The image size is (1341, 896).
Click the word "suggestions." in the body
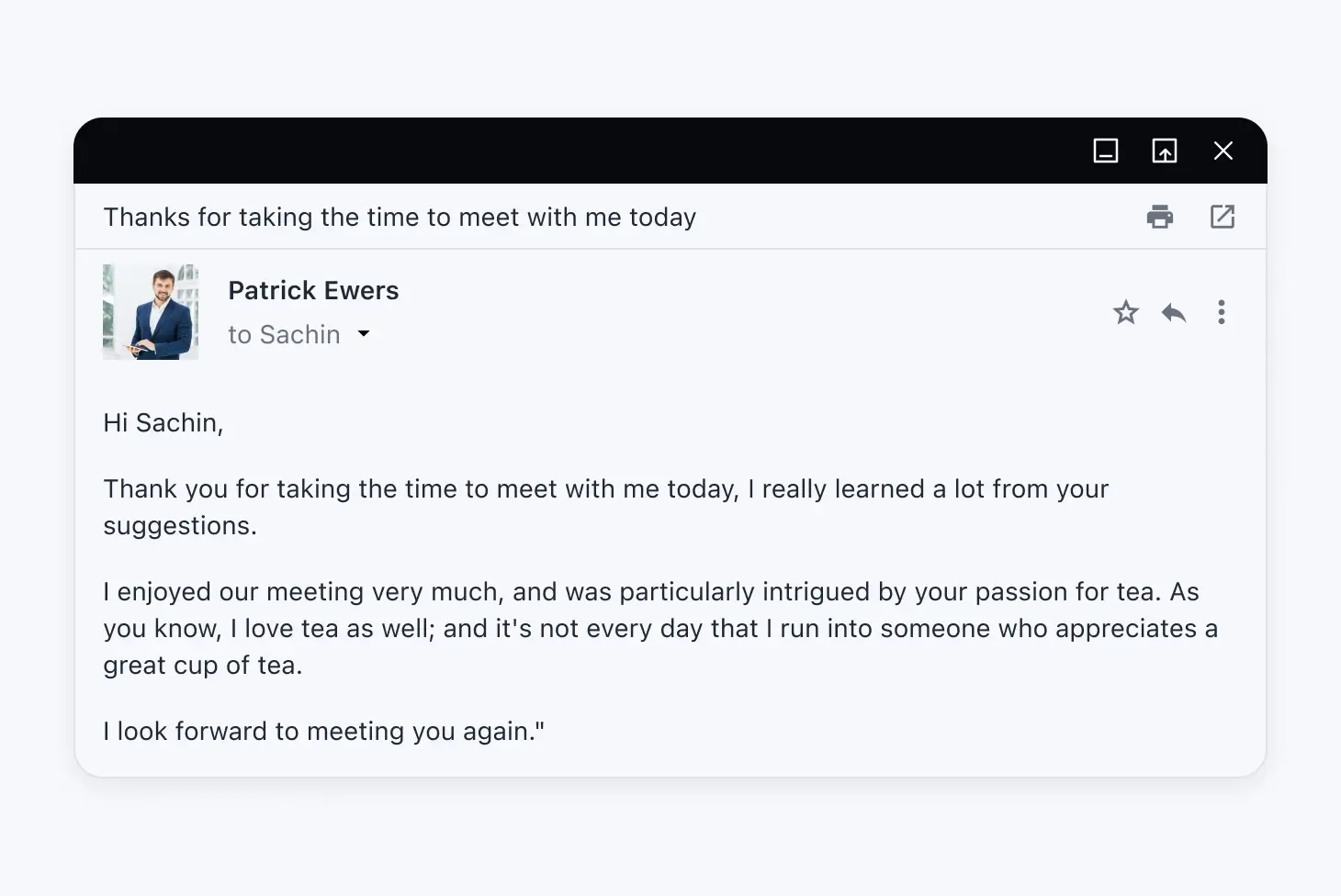point(180,526)
